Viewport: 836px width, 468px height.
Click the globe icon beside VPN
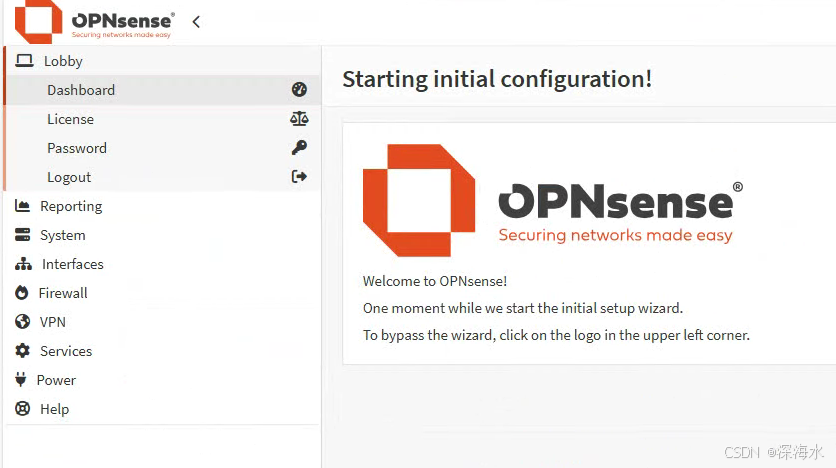22,321
